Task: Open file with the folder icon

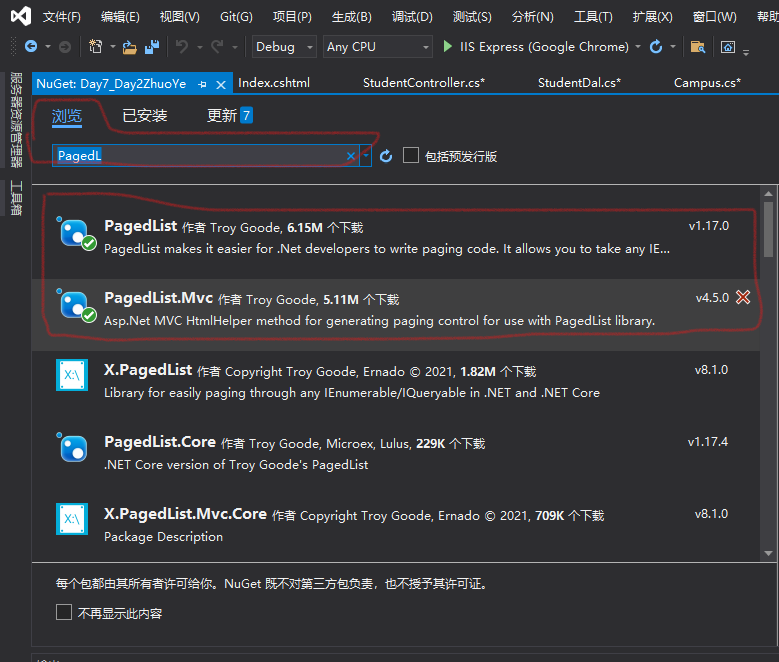Action: coord(130,47)
